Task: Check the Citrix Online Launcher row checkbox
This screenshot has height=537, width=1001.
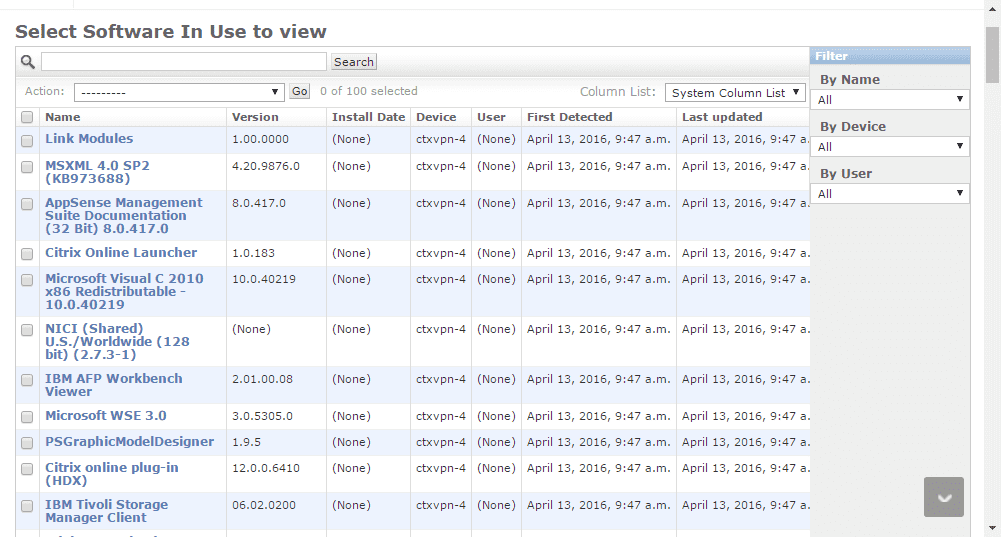Action: coord(27,253)
